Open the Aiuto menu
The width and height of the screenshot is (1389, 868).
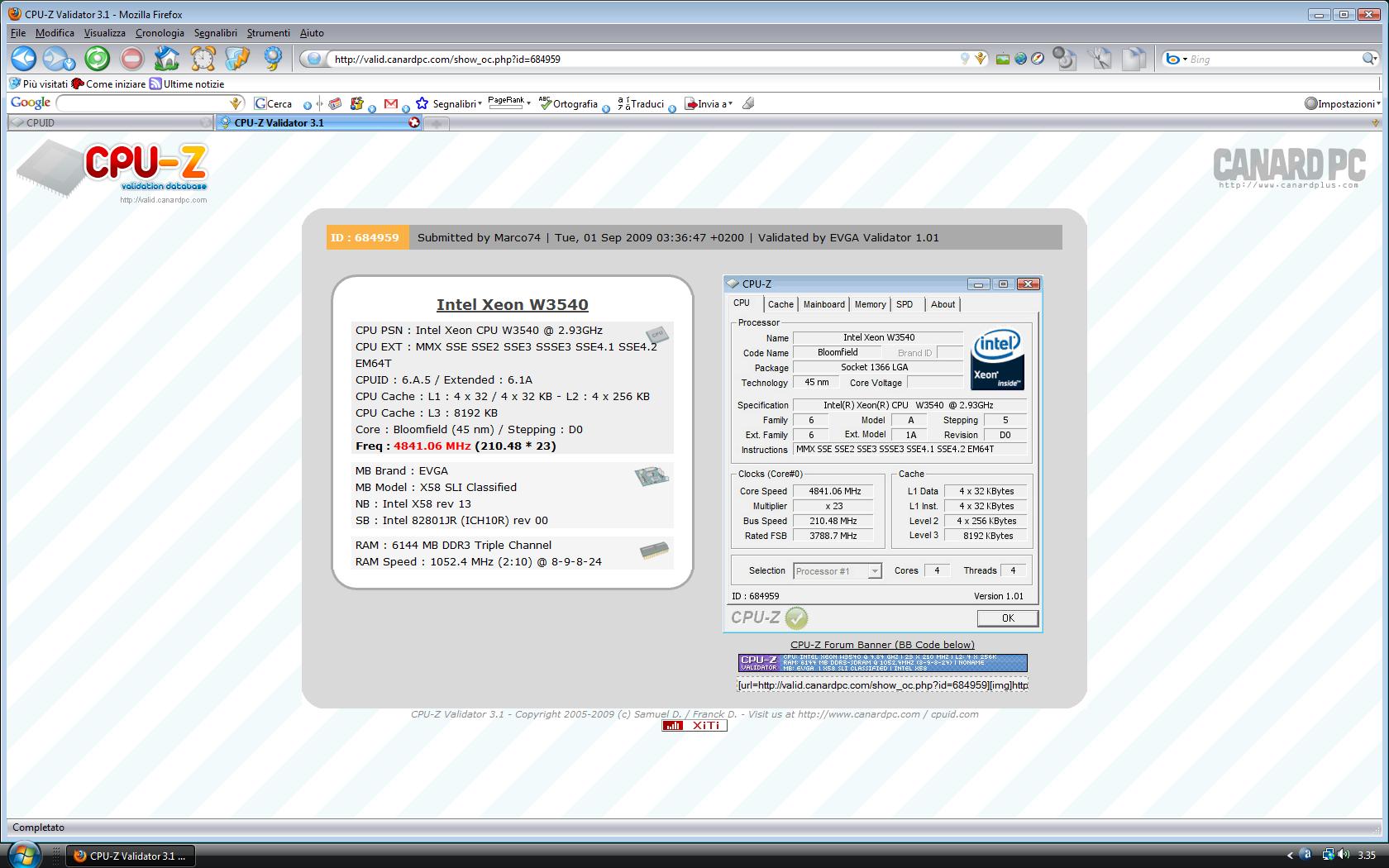click(x=312, y=33)
